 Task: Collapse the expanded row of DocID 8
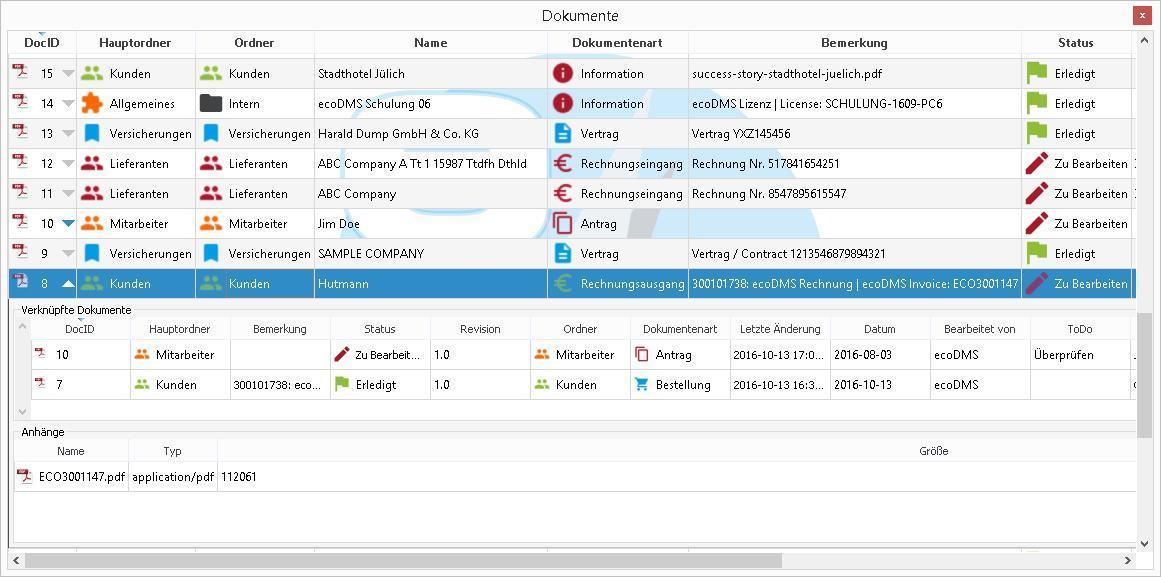[x=68, y=284]
